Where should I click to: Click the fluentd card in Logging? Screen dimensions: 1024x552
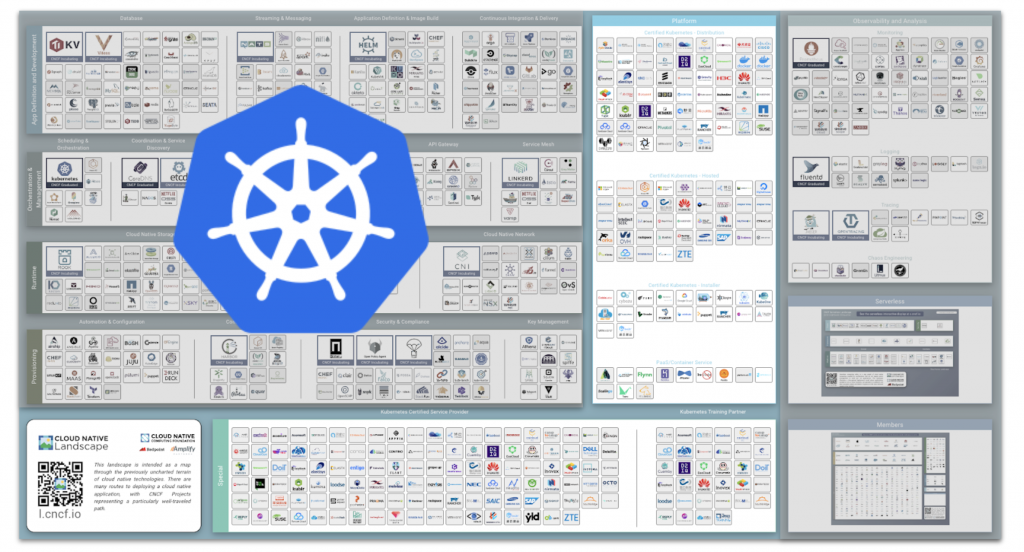(x=811, y=172)
